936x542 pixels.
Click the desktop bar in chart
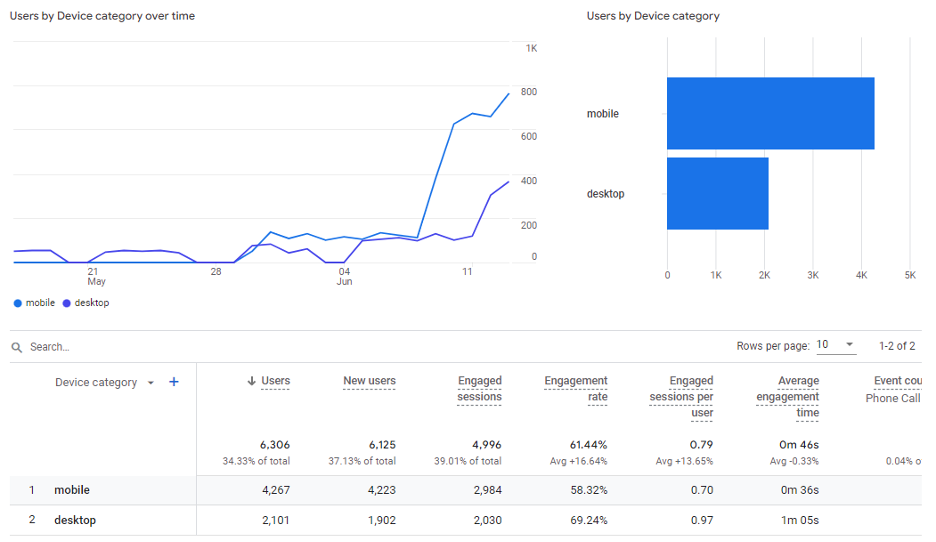coord(717,194)
